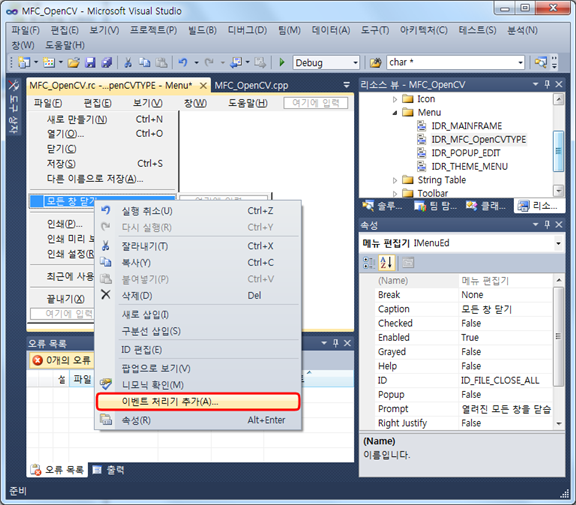576x505 pixels.
Task: Choose 구분선 삽입(S) in context menu
Action: 198,331
